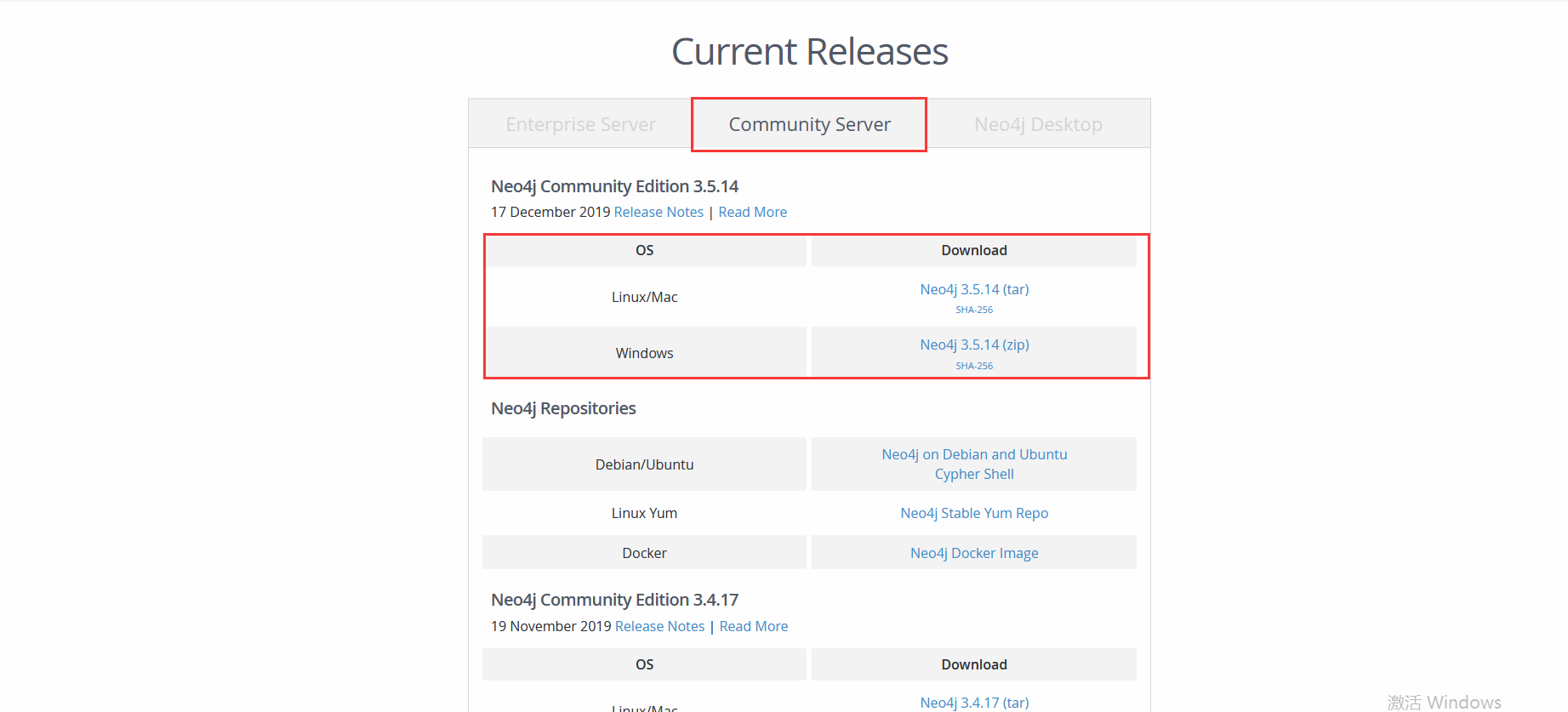Click Read More for Edition 3.5.14
This screenshot has width=1568, height=712.
[752, 212]
